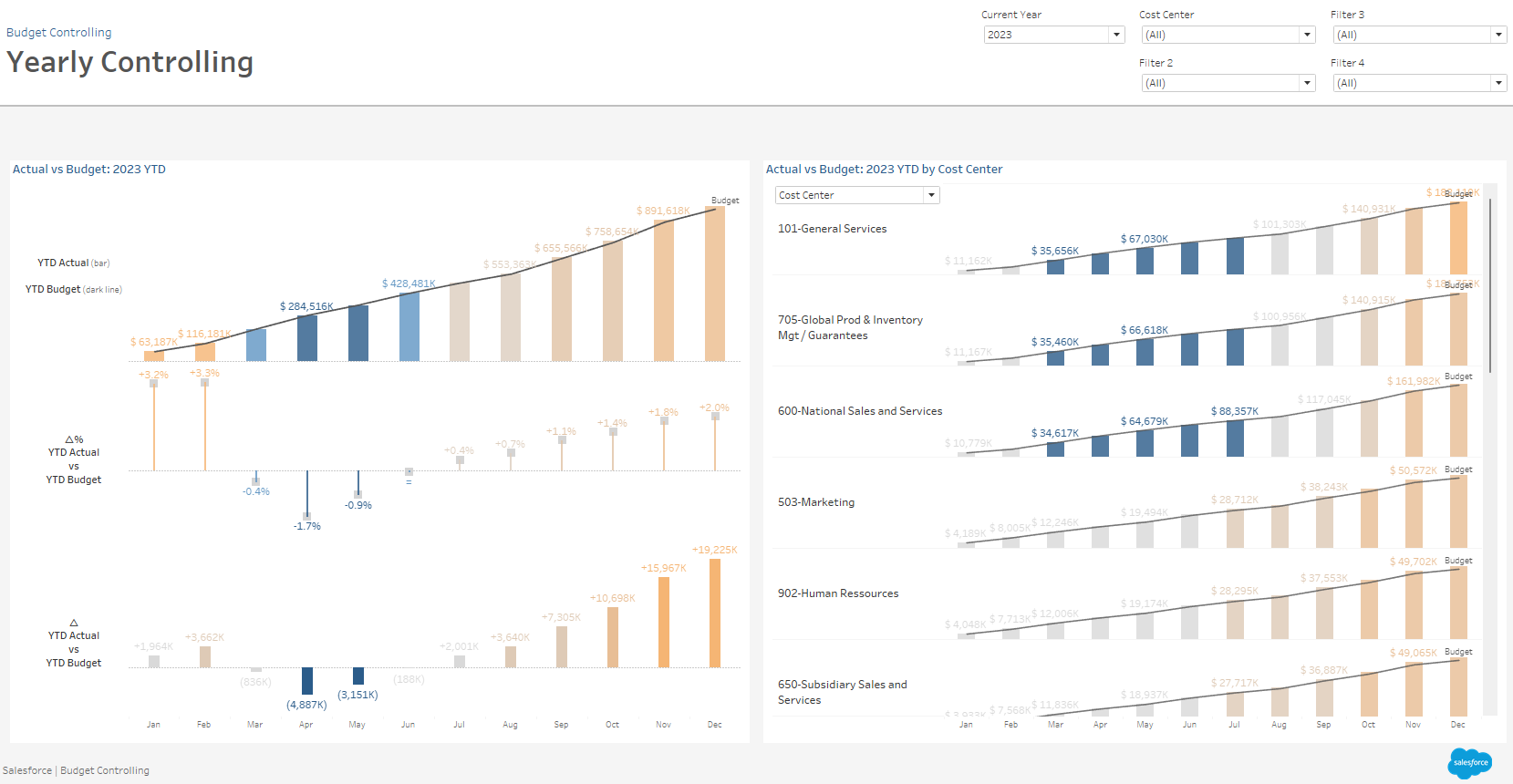Open the Filter 4 dropdown
1513x784 pixels.
[x=1419, y=83]
